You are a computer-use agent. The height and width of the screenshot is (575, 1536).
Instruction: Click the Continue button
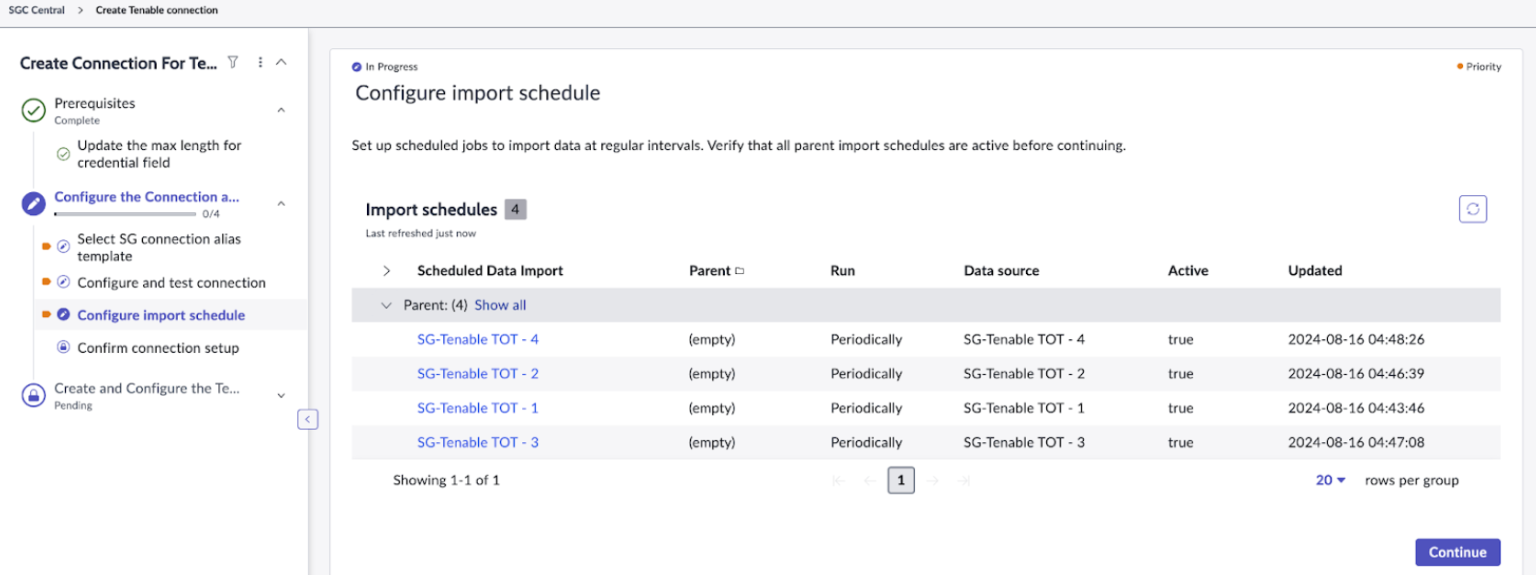[1458, 552]
